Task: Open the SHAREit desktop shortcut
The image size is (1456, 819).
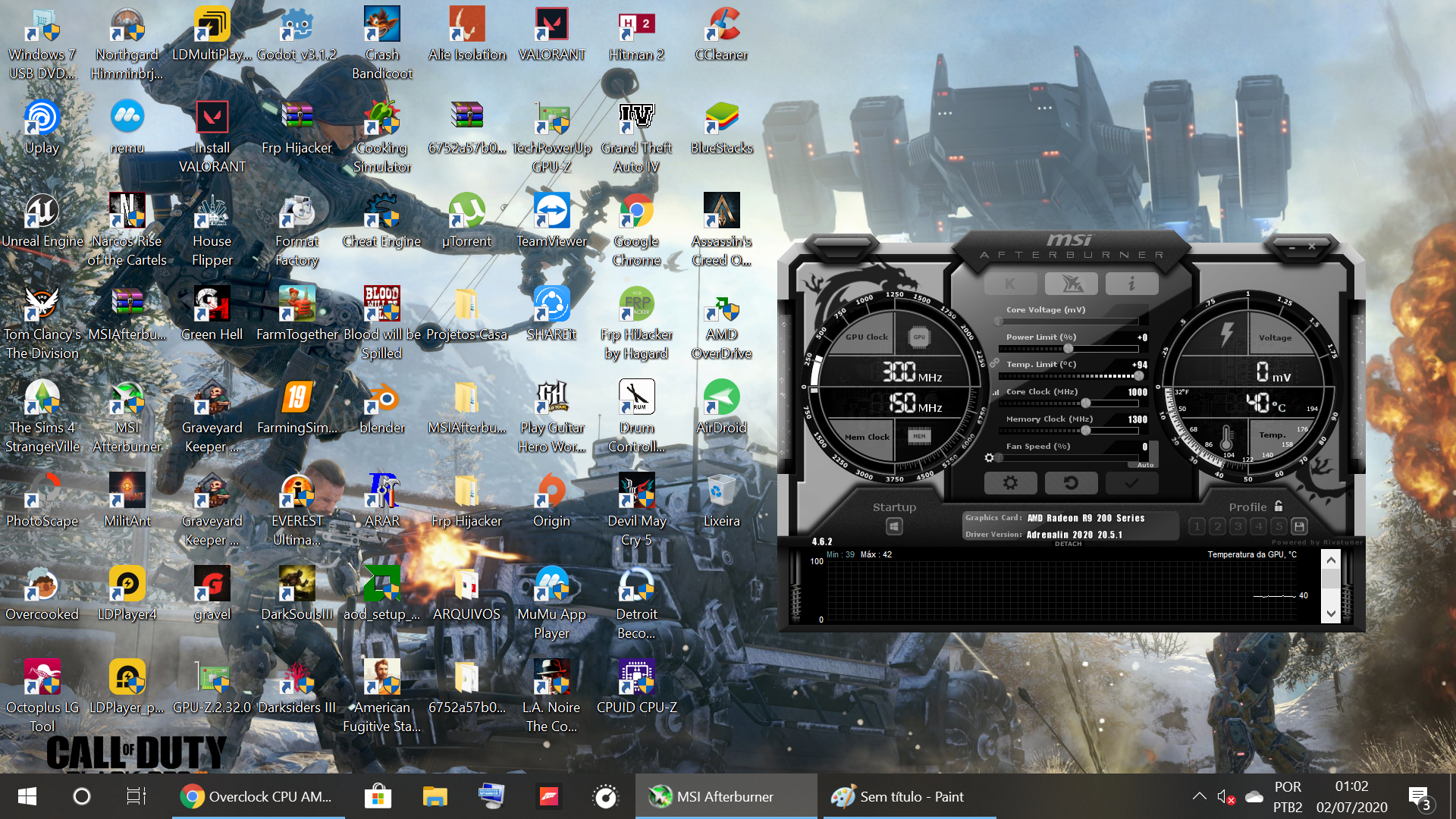Action: pos(551,315)
